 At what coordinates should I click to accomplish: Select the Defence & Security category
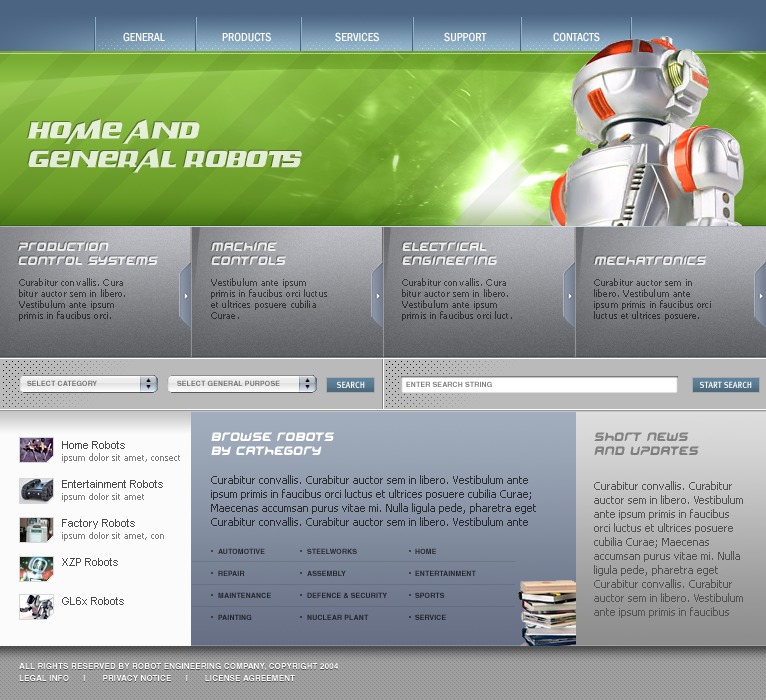click(346, 595)
